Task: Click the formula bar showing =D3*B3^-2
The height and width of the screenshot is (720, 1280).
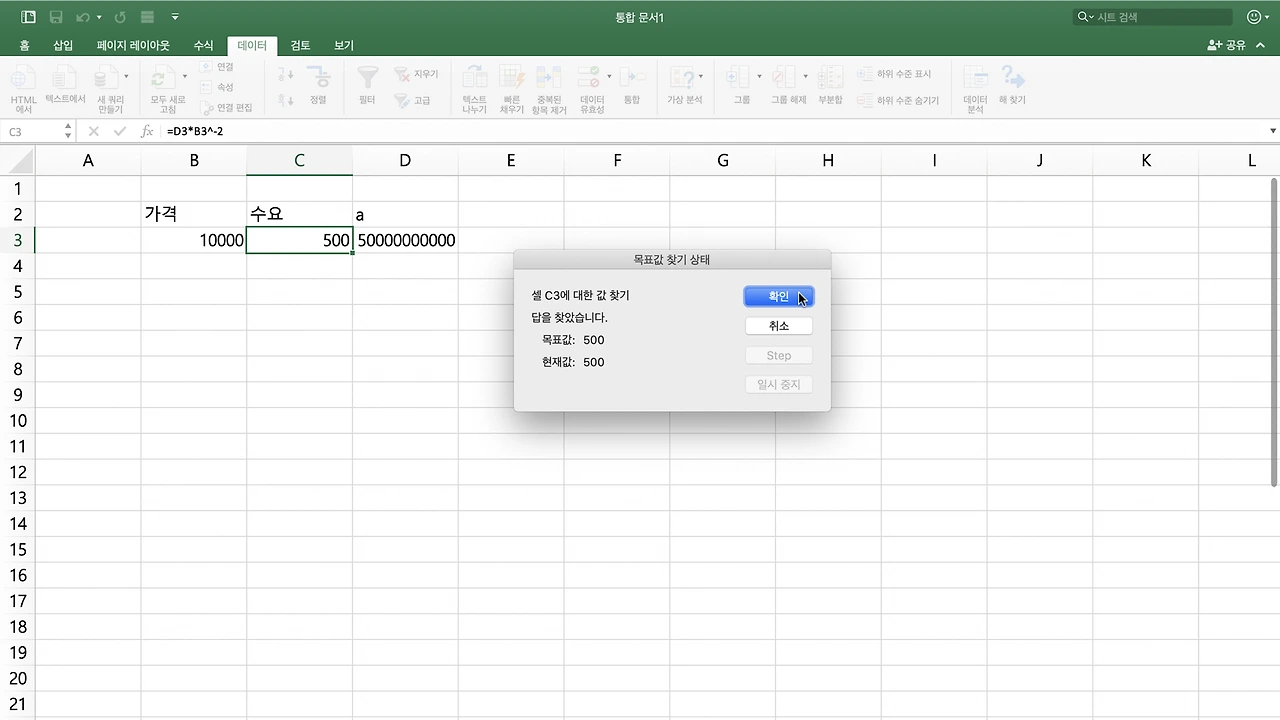Action: (714, 131)
